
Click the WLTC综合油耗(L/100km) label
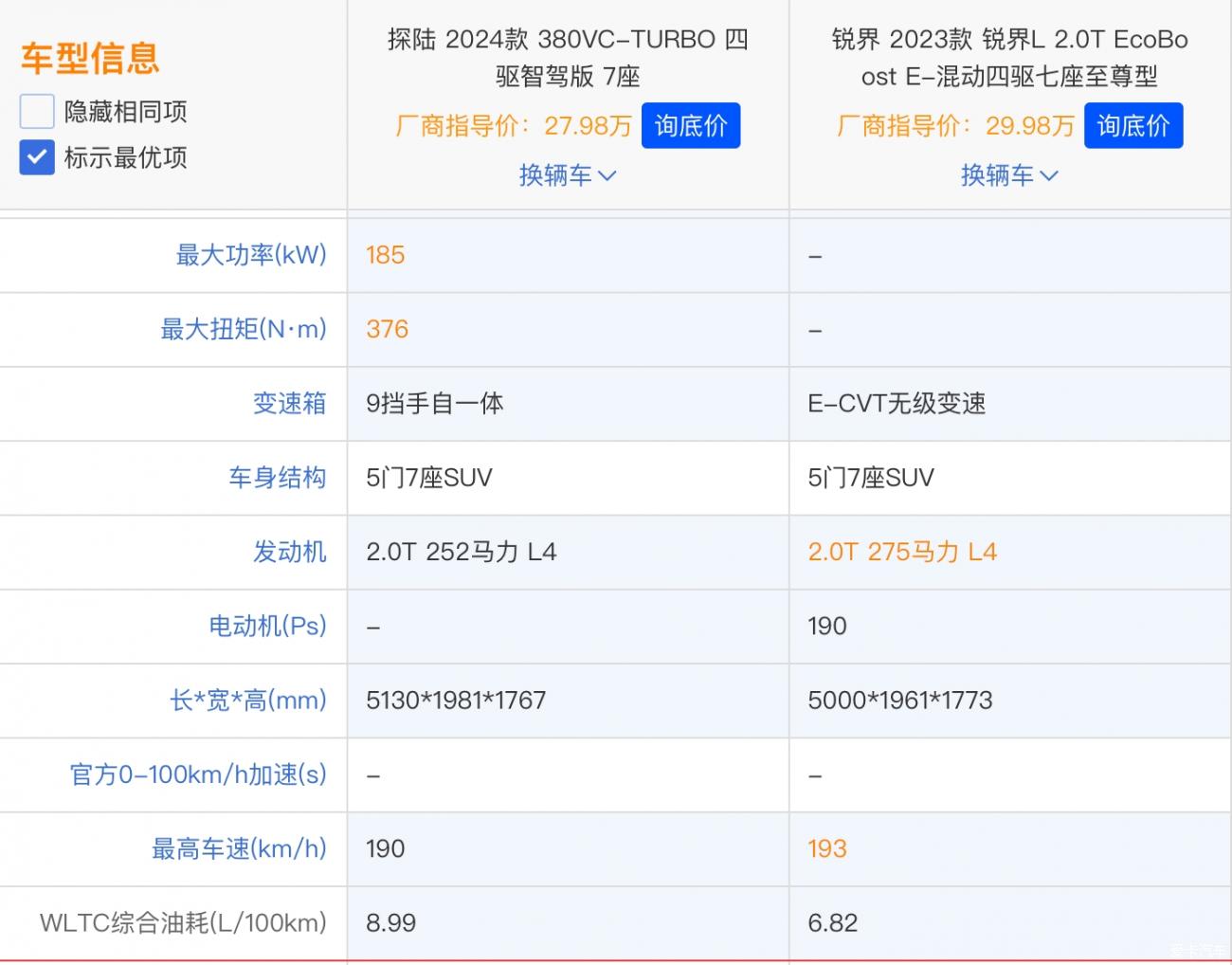coord(183,922)
